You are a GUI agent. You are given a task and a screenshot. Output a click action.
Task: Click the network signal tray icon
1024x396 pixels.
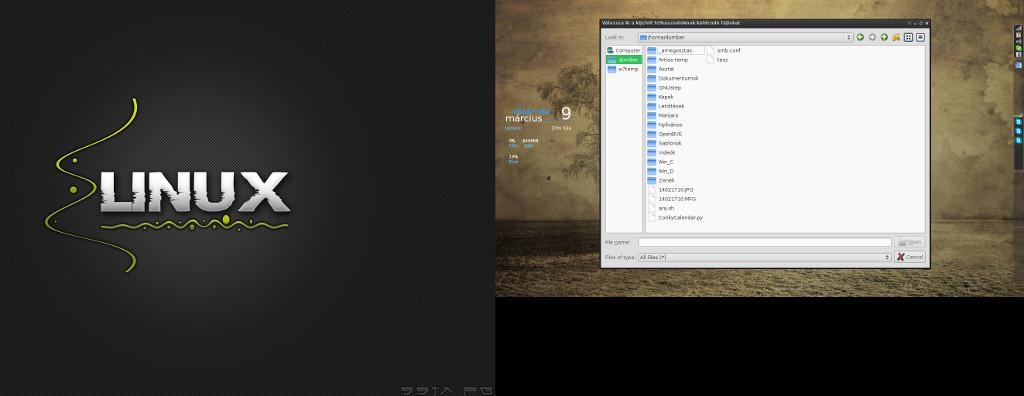coord(1018,28)
